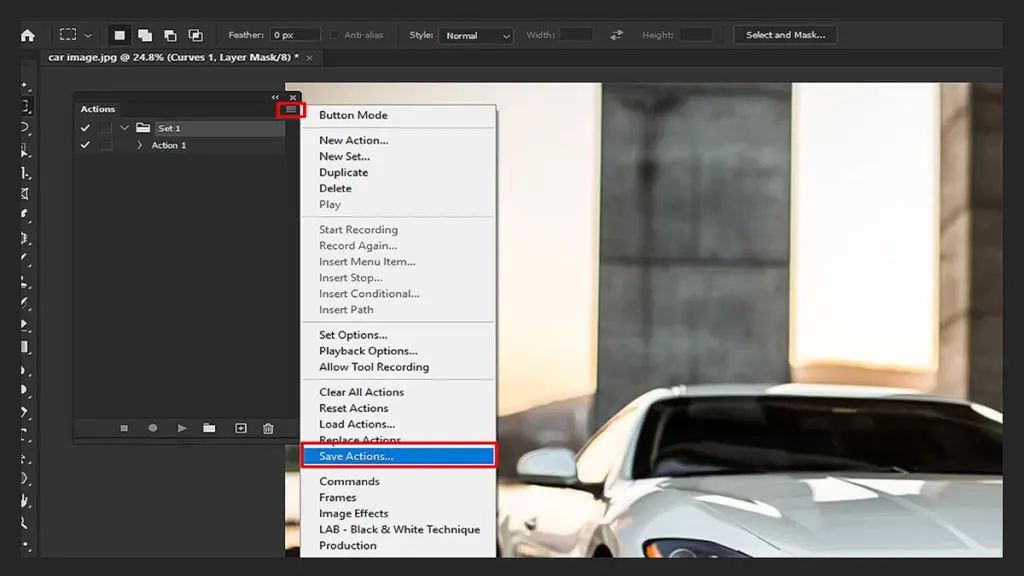Close the Actions panel
The width and height of the screenshot is (1024, 576).
[293, 97]
